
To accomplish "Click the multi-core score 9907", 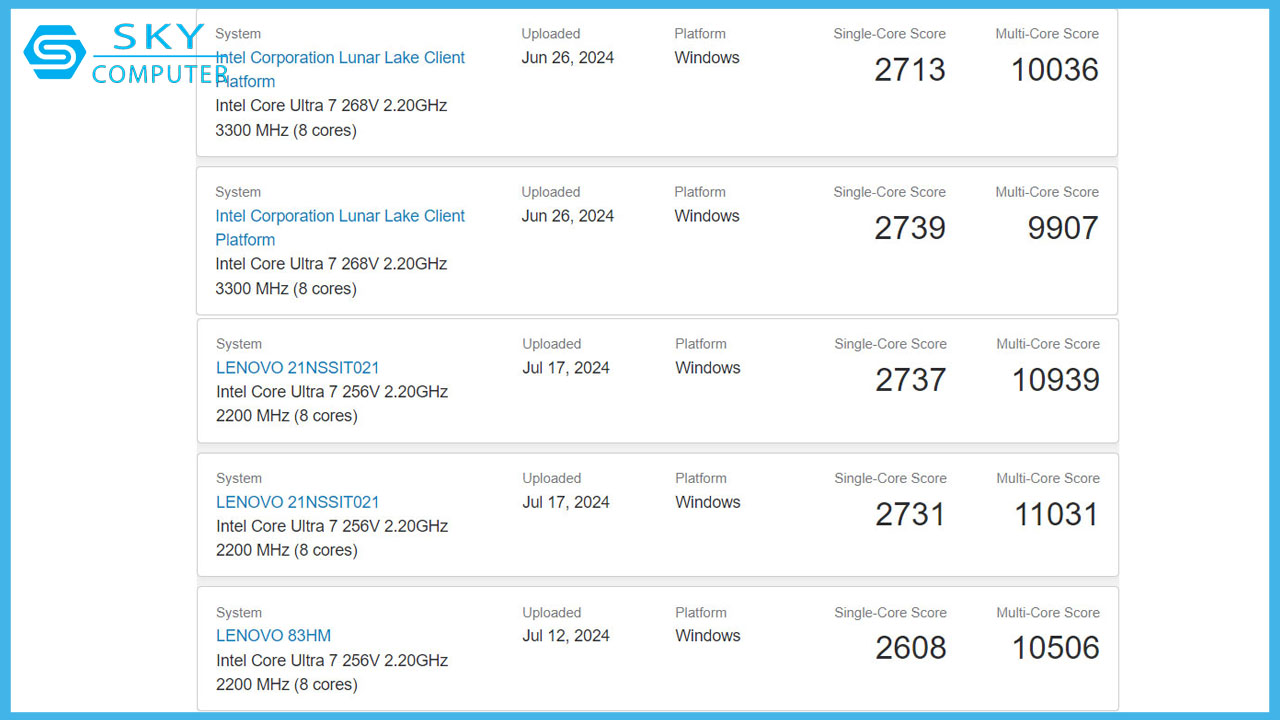I will pyautogui.click(x=1062, y=228).
